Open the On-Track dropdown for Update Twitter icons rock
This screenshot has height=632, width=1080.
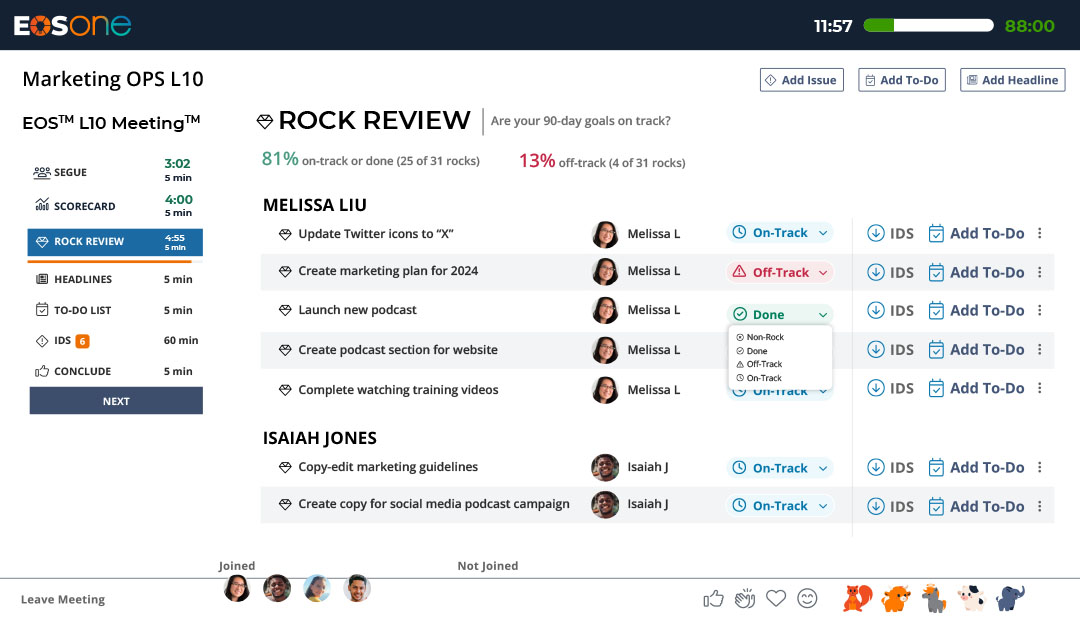(x=780, y=232)
